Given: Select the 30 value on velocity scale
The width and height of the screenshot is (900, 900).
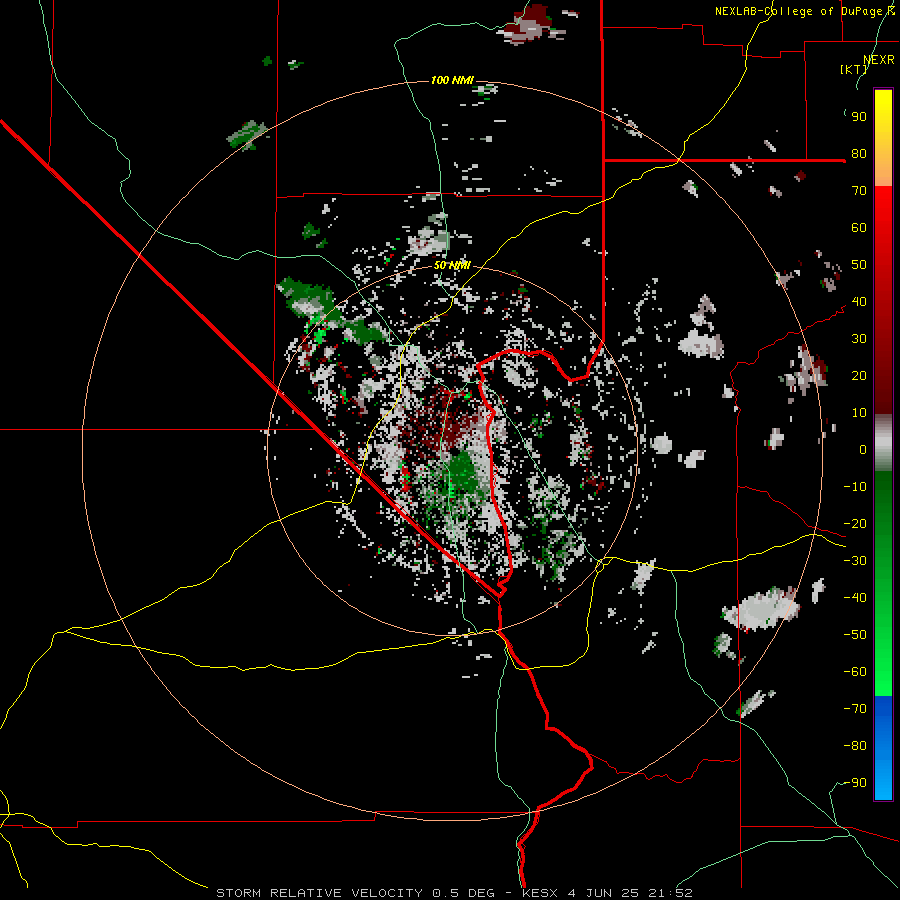Looking at the screenshot, I should [859, 339].
